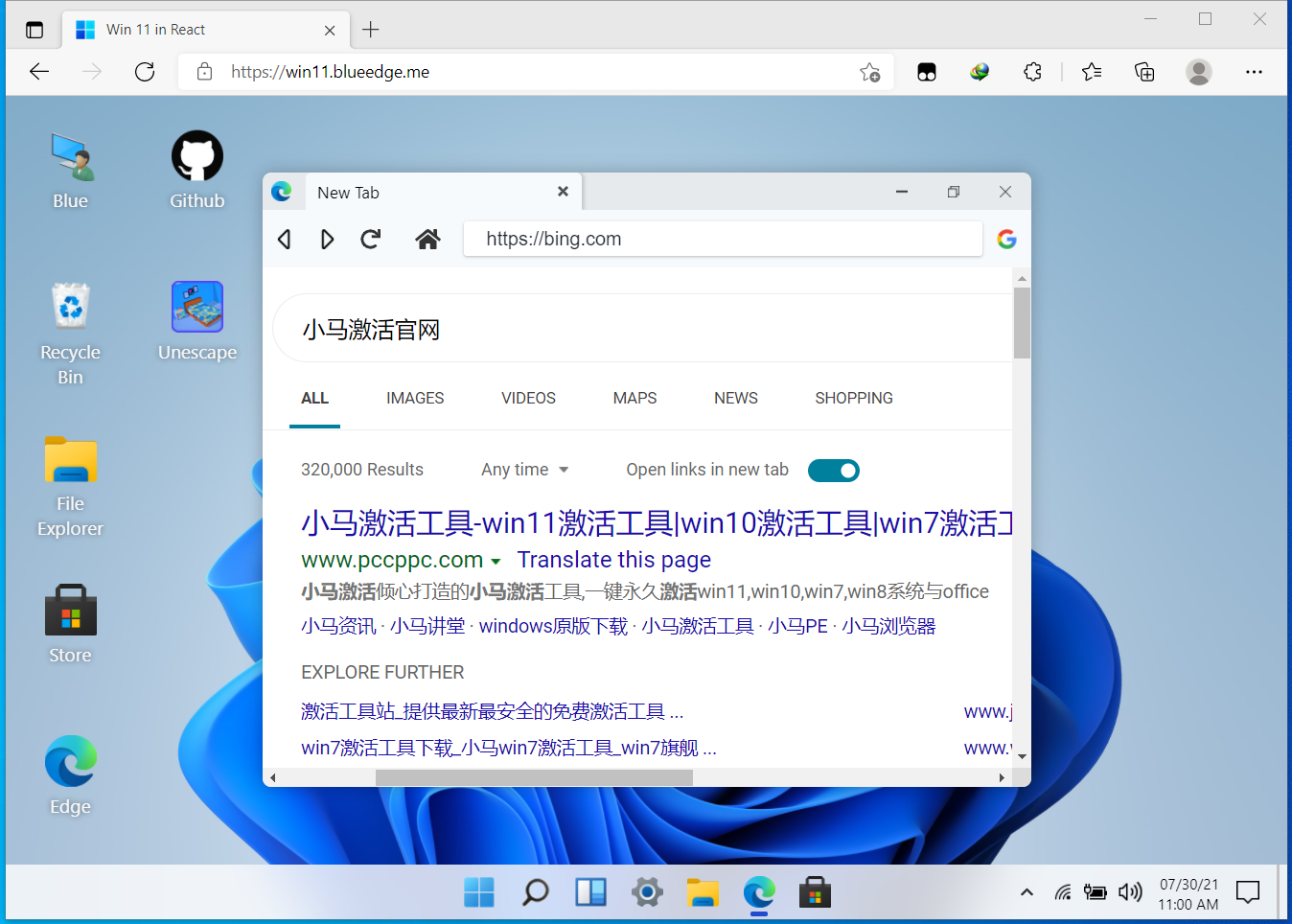
Task: Switch to the SHOPPING search tab
Action: tap(854, 398)
